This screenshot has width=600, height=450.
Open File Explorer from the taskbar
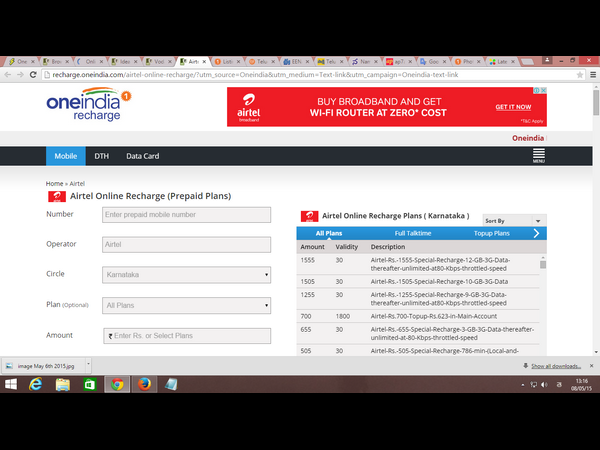pos(63,384)
